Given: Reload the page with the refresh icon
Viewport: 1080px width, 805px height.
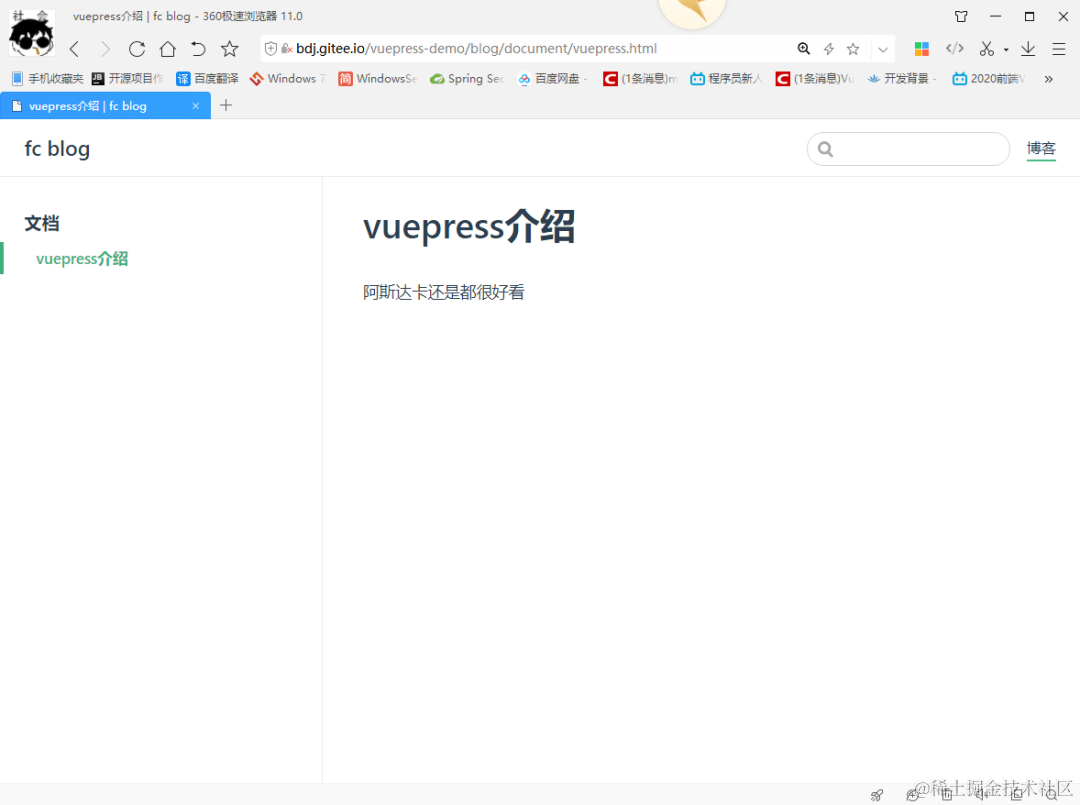Looking at the screenshot, I should coord(136,48).
